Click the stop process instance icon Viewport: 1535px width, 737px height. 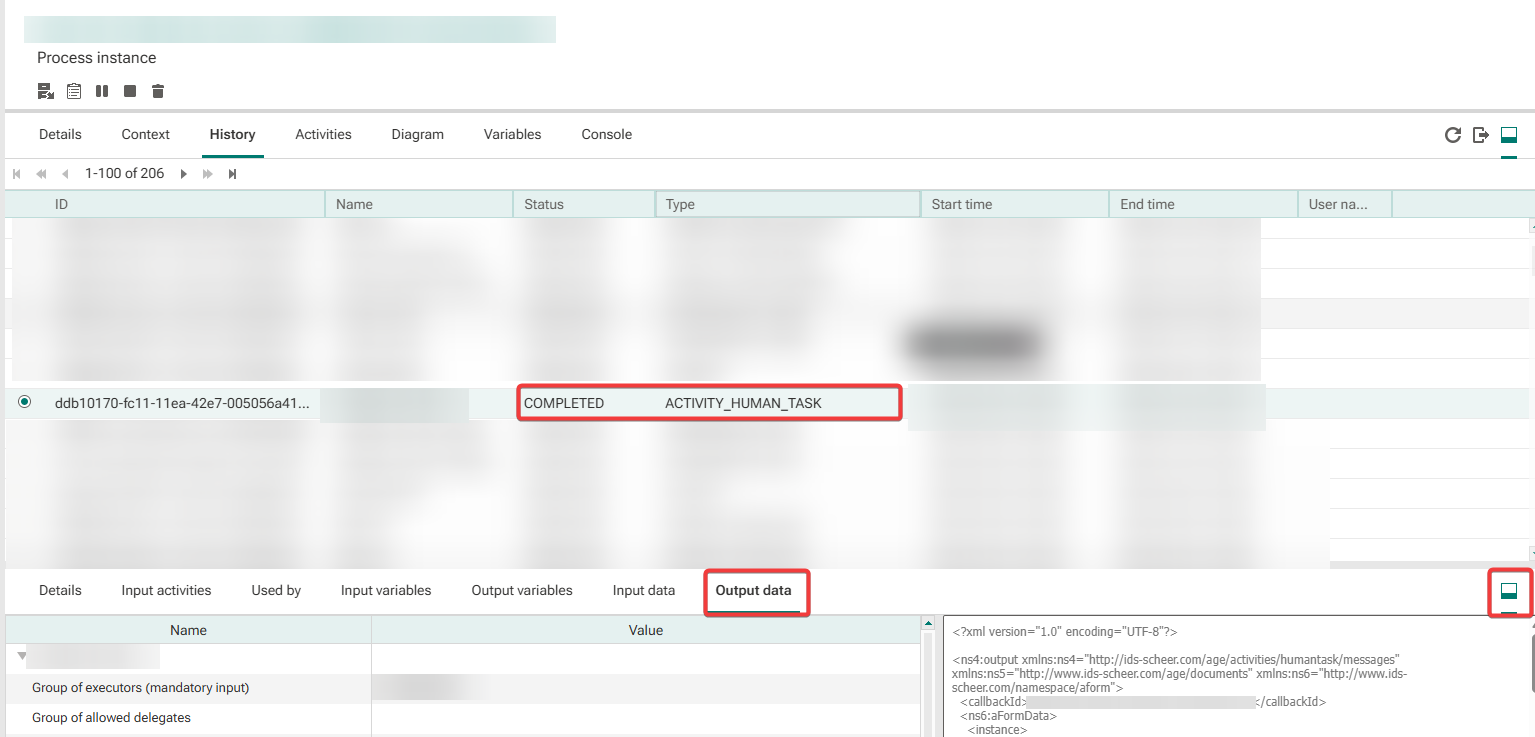coord(130,91)
